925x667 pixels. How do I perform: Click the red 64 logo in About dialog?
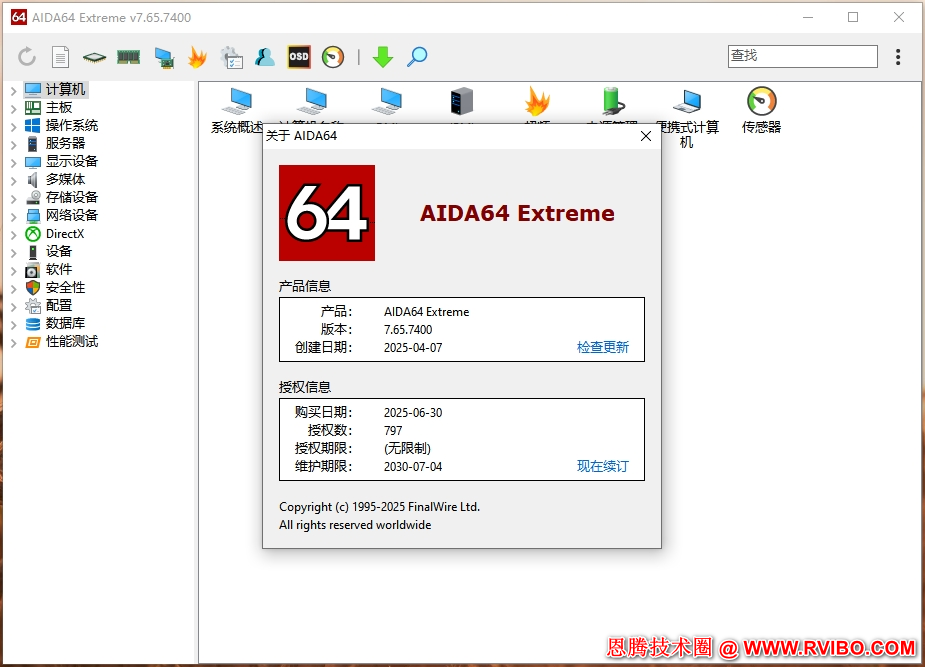coord(327,213)
